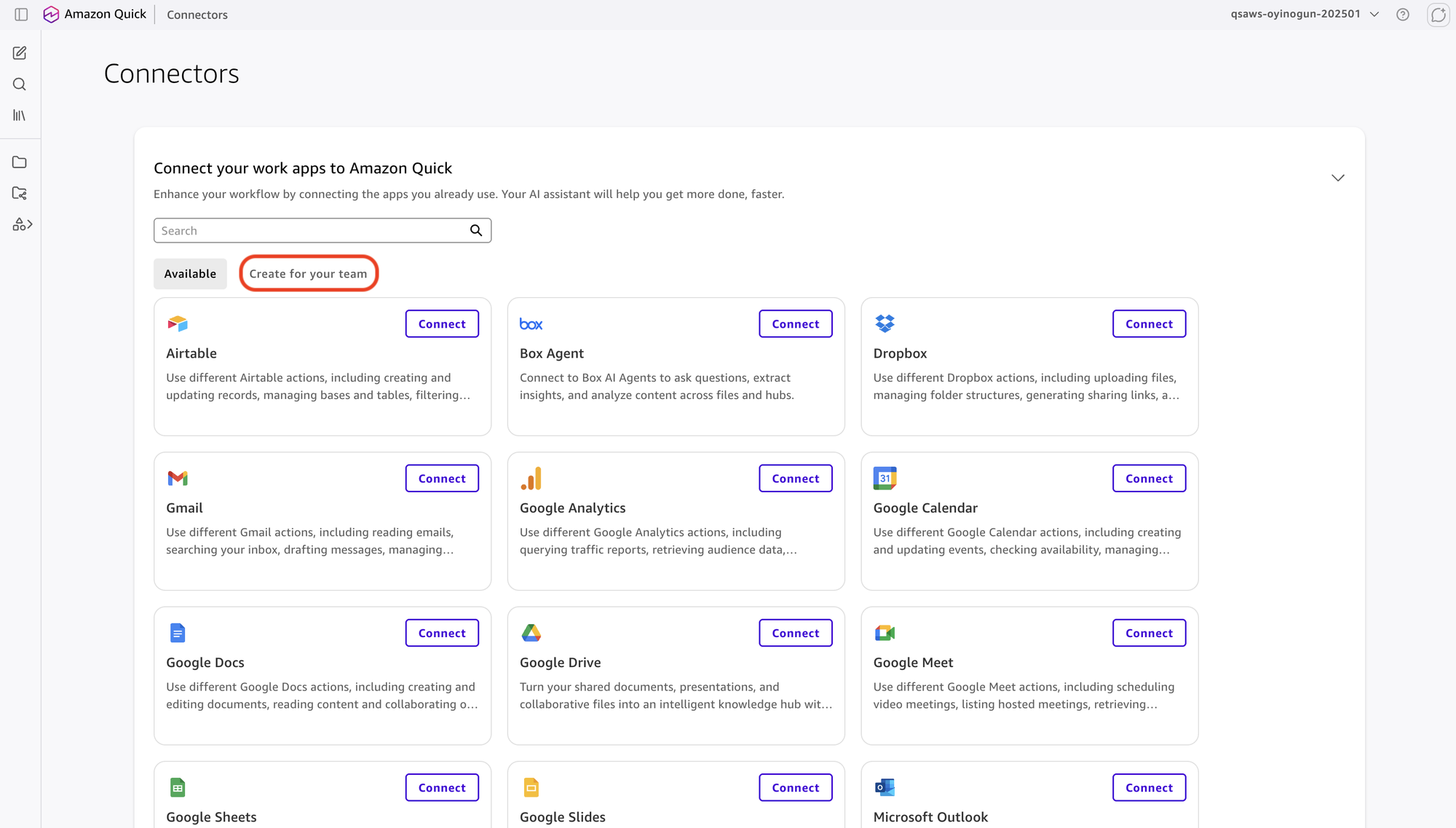Screen dimensions: 1456x828
Task: Click the Gmail card title
Action: pyautogui.click(x=184, y=508)
